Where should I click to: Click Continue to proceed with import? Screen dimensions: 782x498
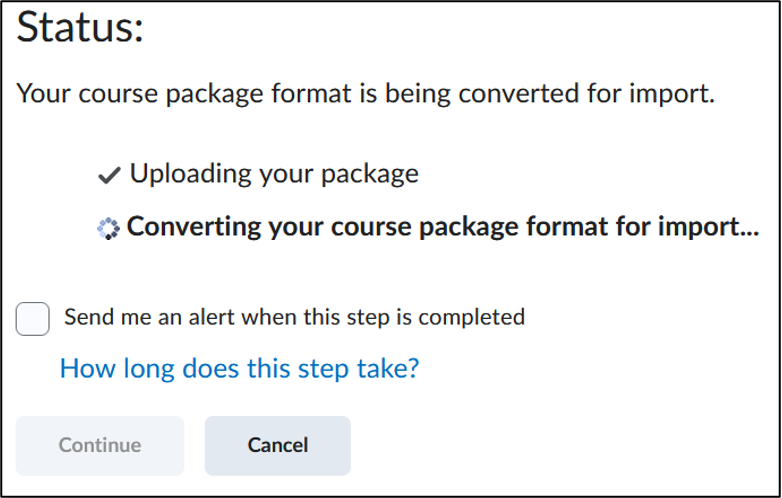point(100,445)
